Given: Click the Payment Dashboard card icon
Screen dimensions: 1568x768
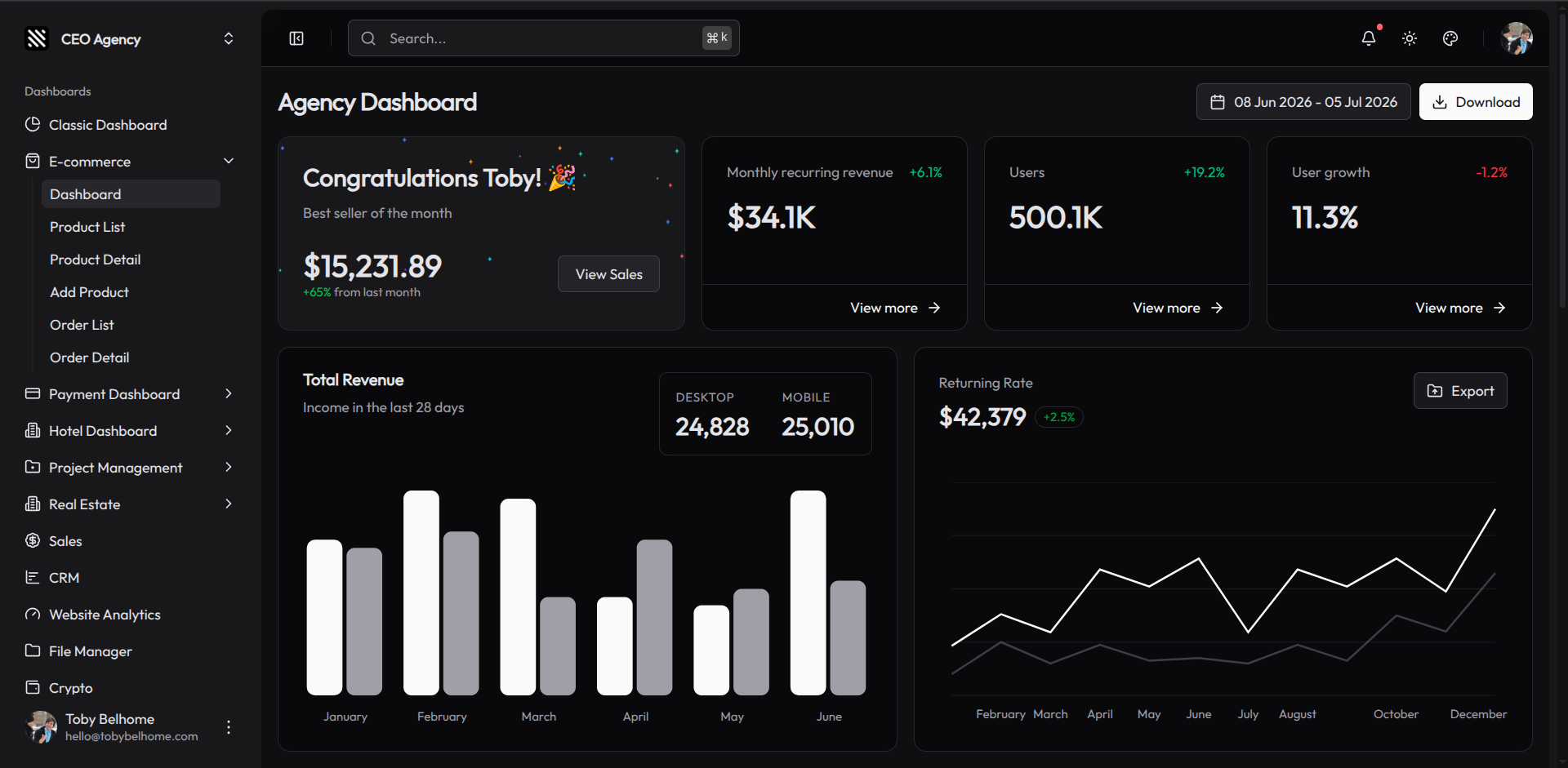Looking at the screenshot, I should 33,393.
